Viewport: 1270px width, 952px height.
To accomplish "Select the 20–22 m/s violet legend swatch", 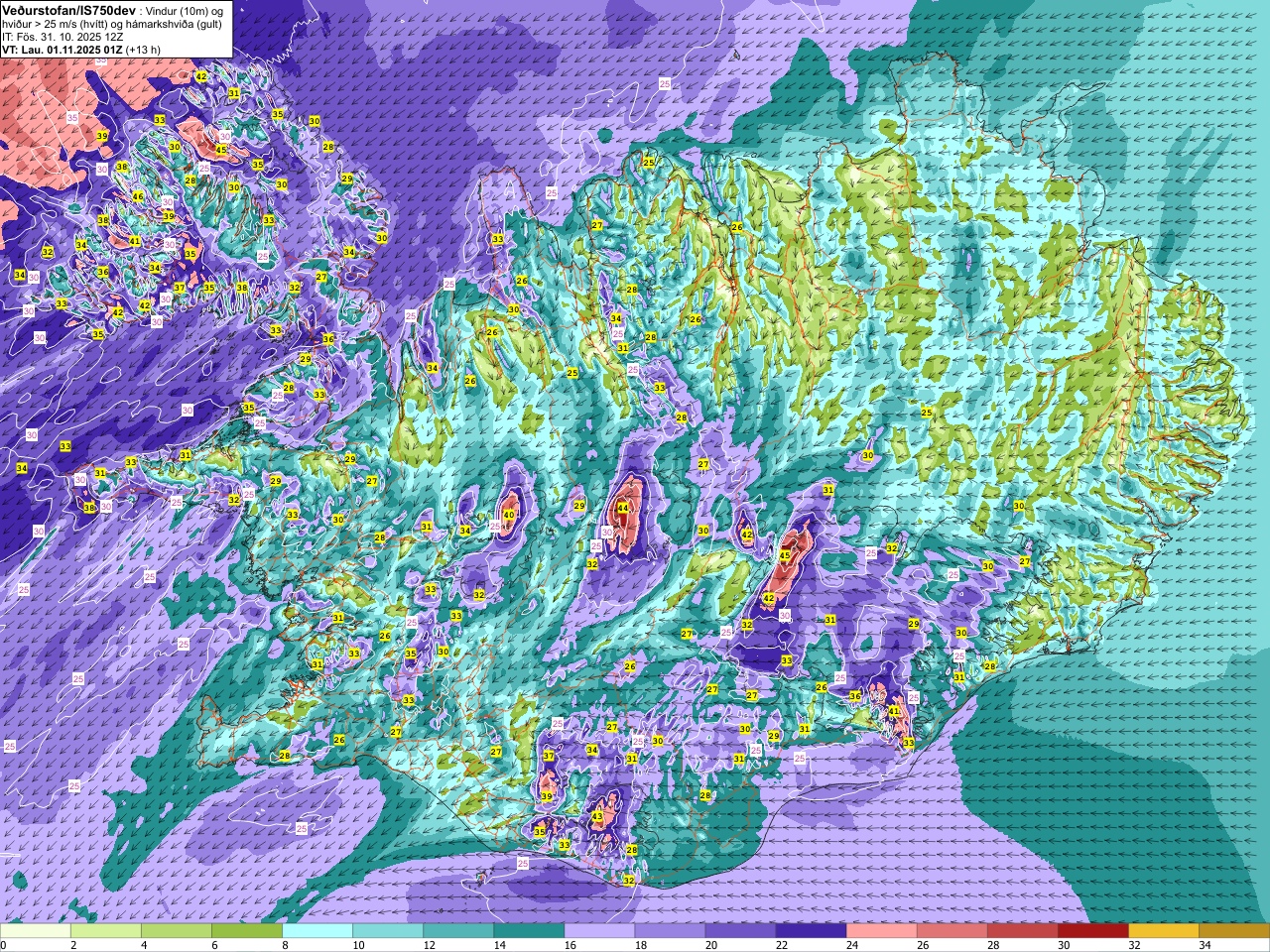I will point(740,931).
